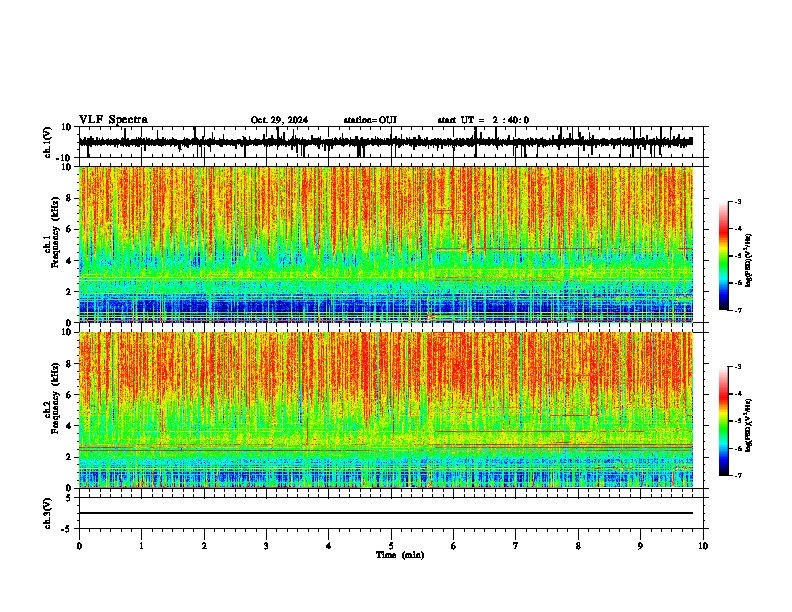792x612 pixels.
Task: Click the ch.2 color bar log(PSD) label
Action: point(749,425)
